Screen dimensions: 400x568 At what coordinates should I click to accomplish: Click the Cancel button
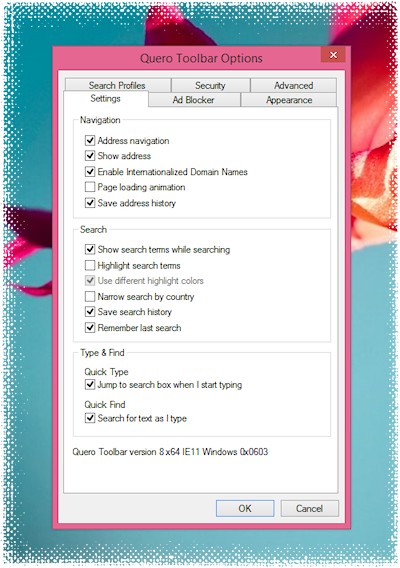coord(309,508)
